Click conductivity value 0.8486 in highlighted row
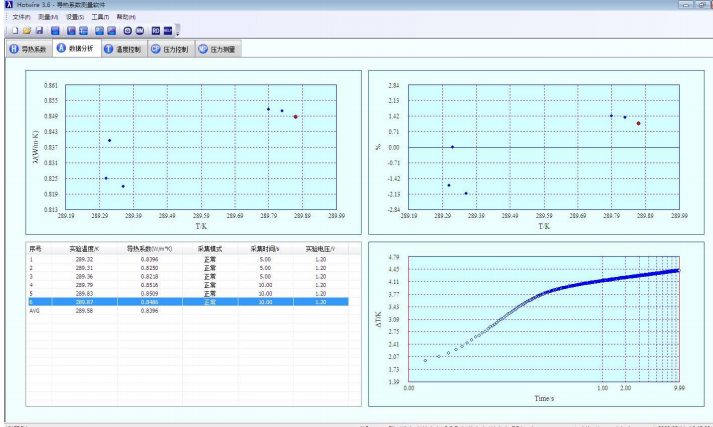Viewport: 713px width, 427px height. click(149, 302)
